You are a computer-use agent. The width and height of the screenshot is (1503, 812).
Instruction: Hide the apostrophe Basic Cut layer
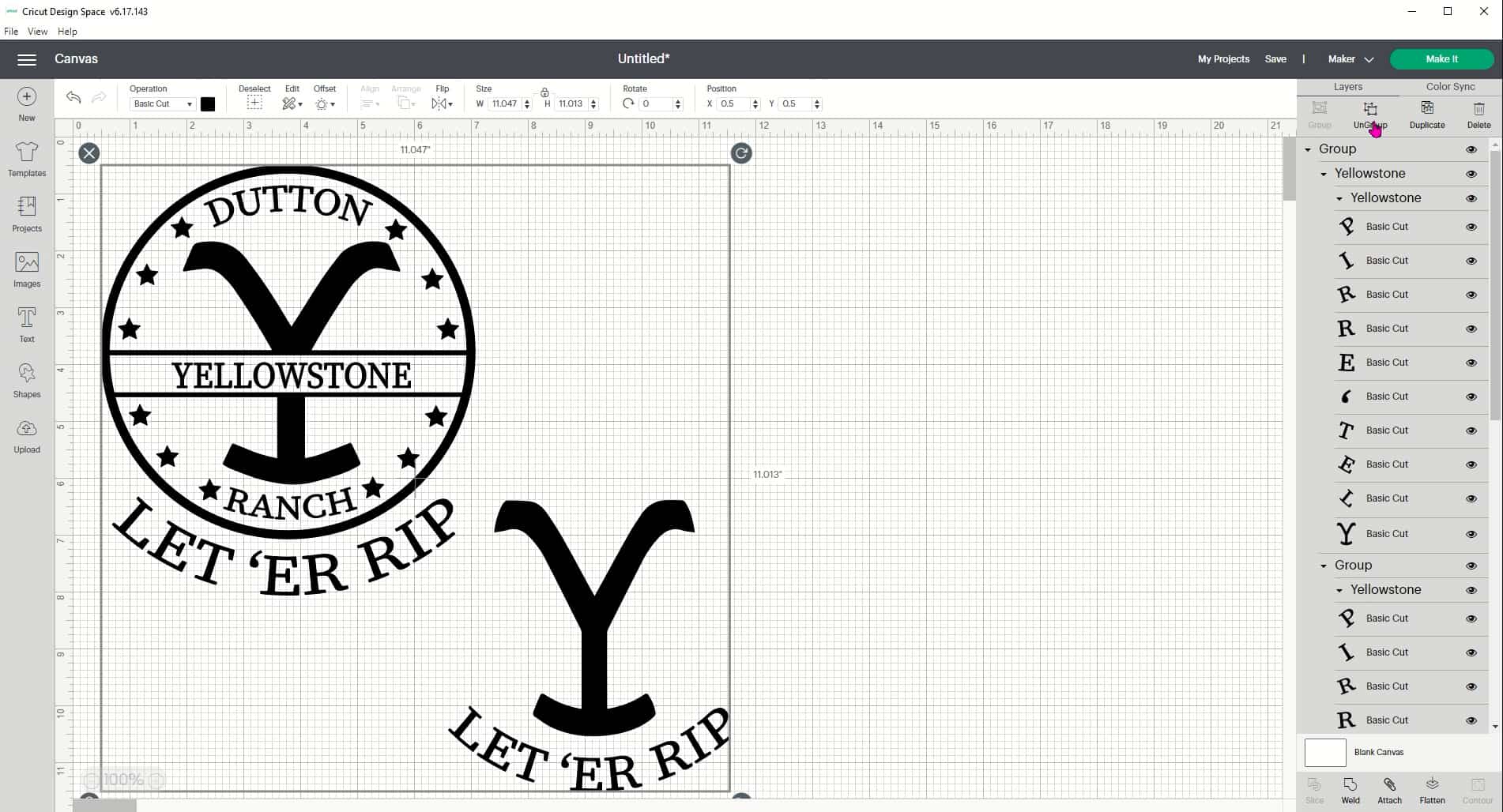tap(1471, 397)
